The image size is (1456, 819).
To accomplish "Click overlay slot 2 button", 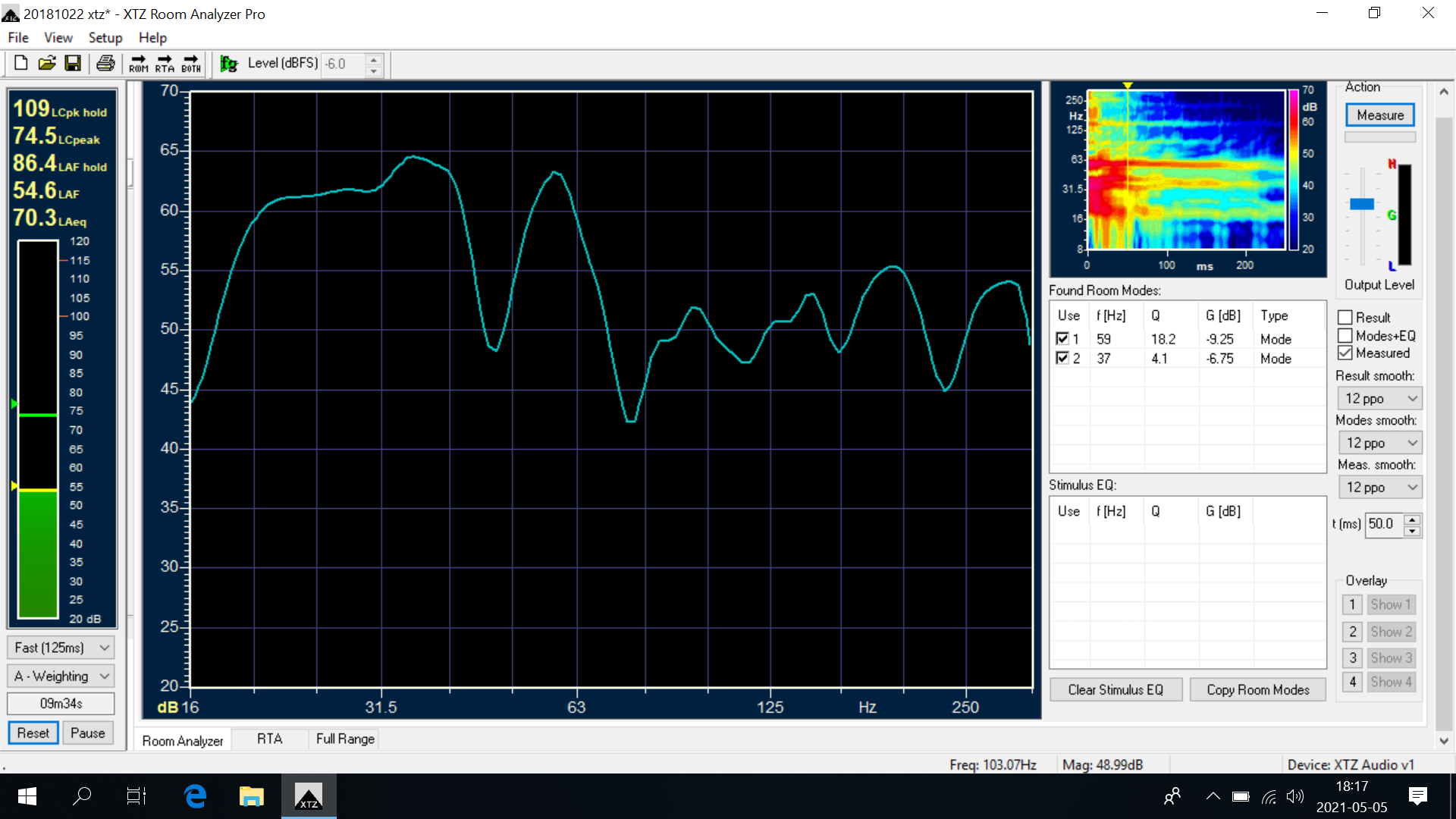I will tap(1352, 632).
